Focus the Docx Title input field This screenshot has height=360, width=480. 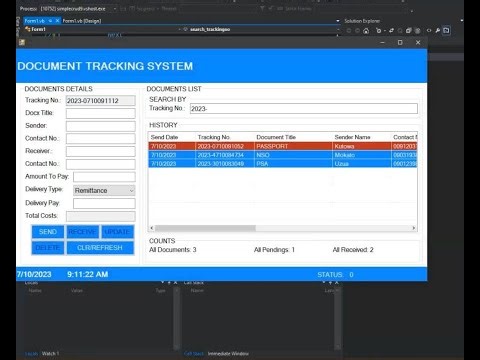101,113
